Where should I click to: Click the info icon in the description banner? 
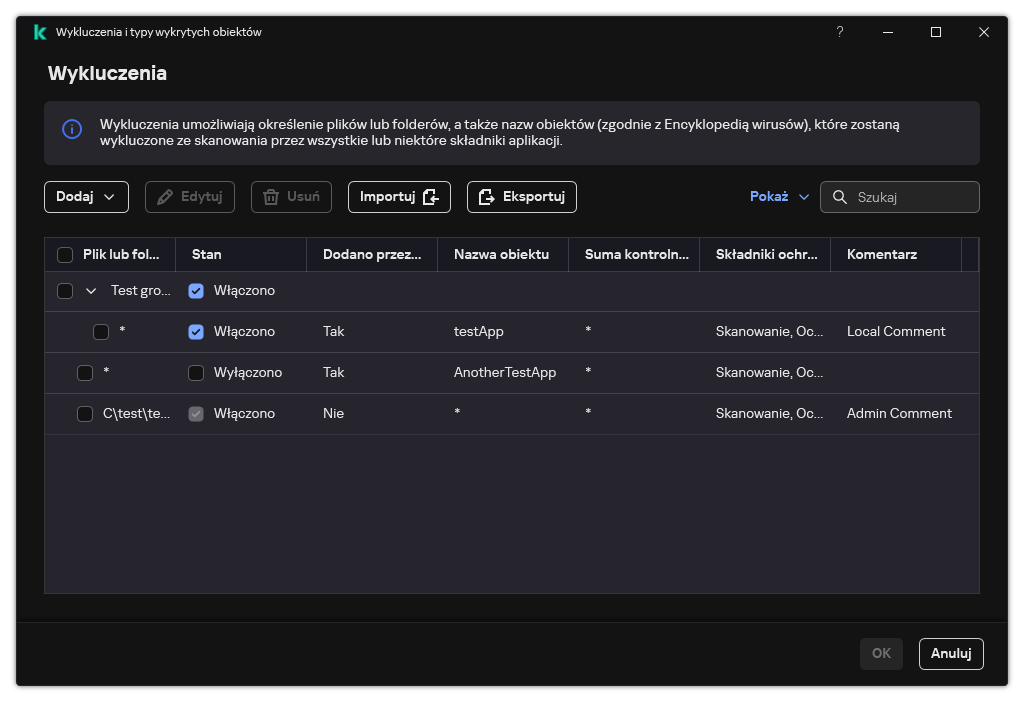(x=72, y=130)
